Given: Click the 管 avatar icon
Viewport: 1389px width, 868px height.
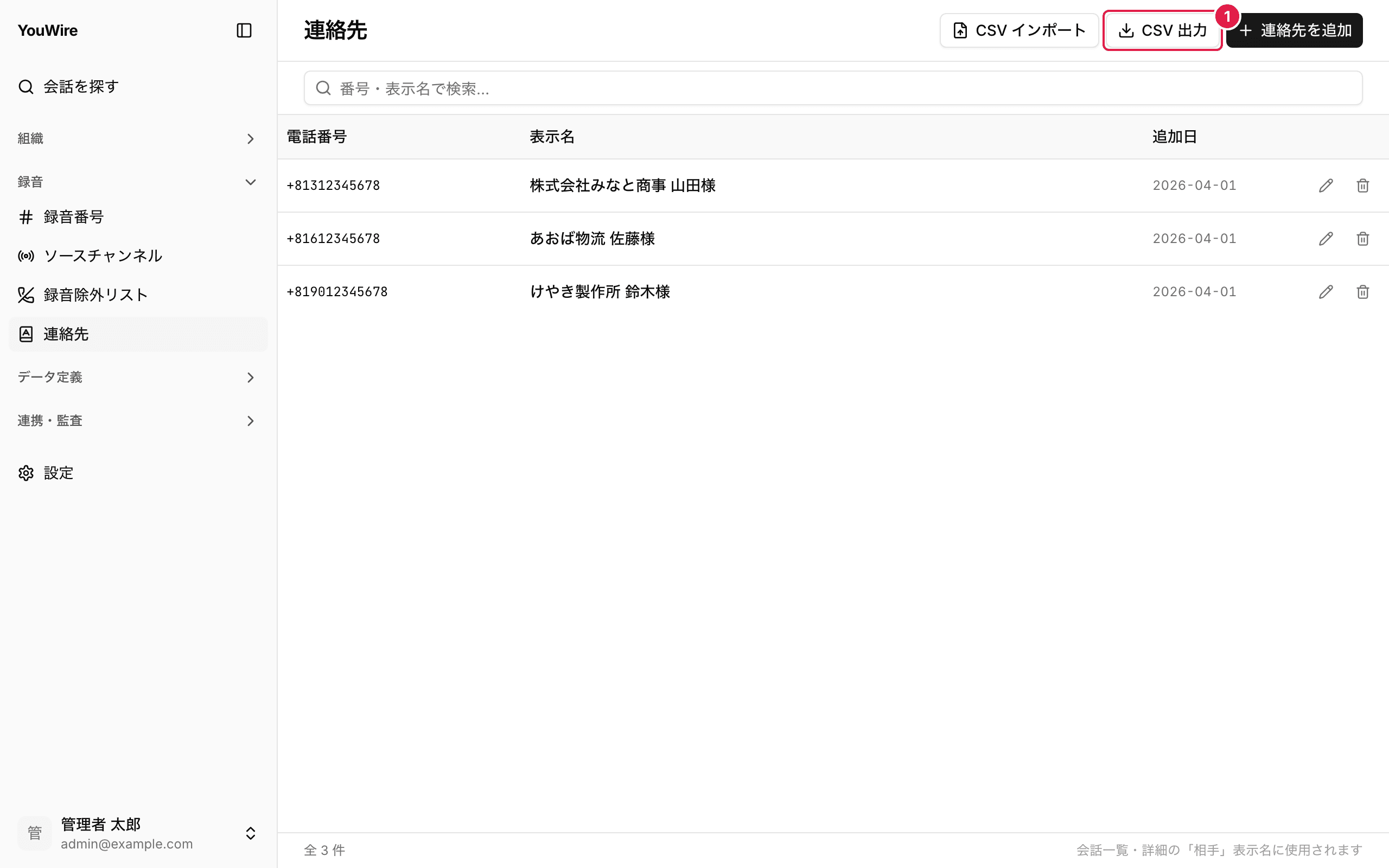Looking at the screenshot, I should tap(34, 833).
